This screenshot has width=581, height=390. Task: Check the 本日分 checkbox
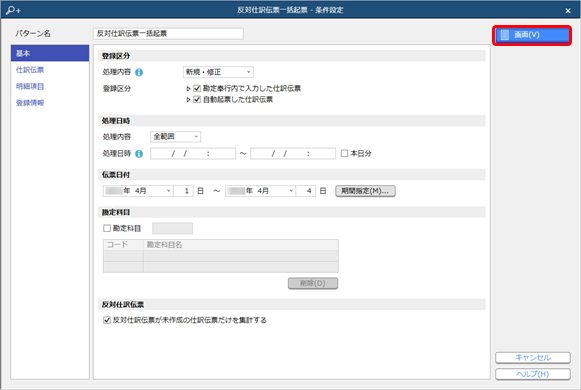coord(345,153)
